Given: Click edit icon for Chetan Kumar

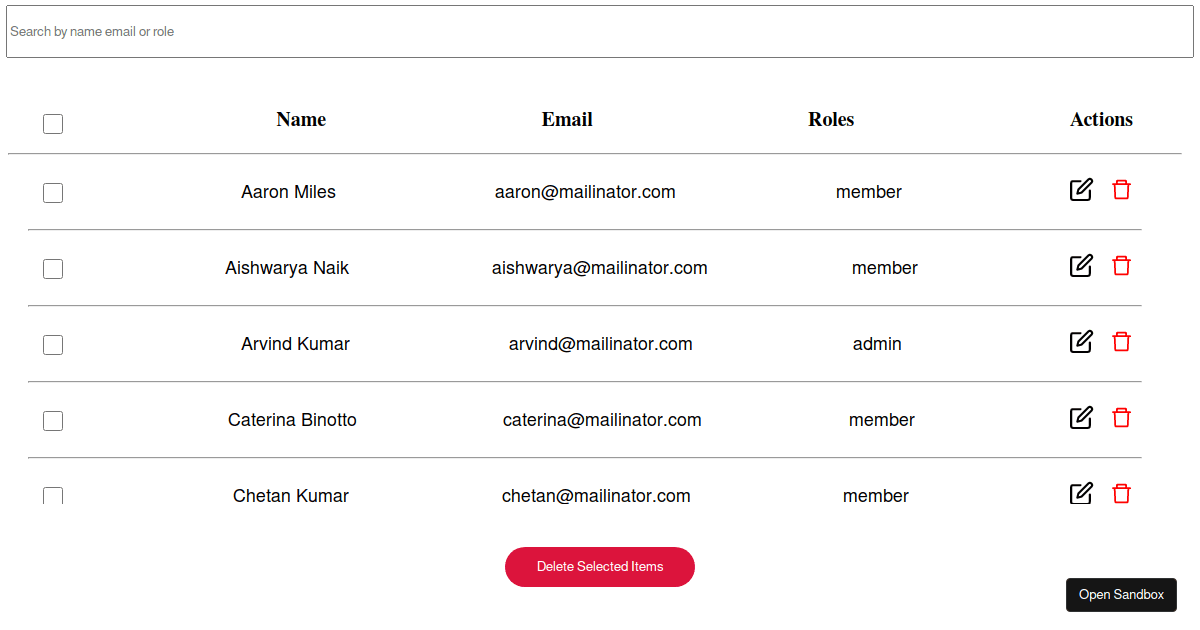Looking at the screenshot, I should (x=1081, y=494).
